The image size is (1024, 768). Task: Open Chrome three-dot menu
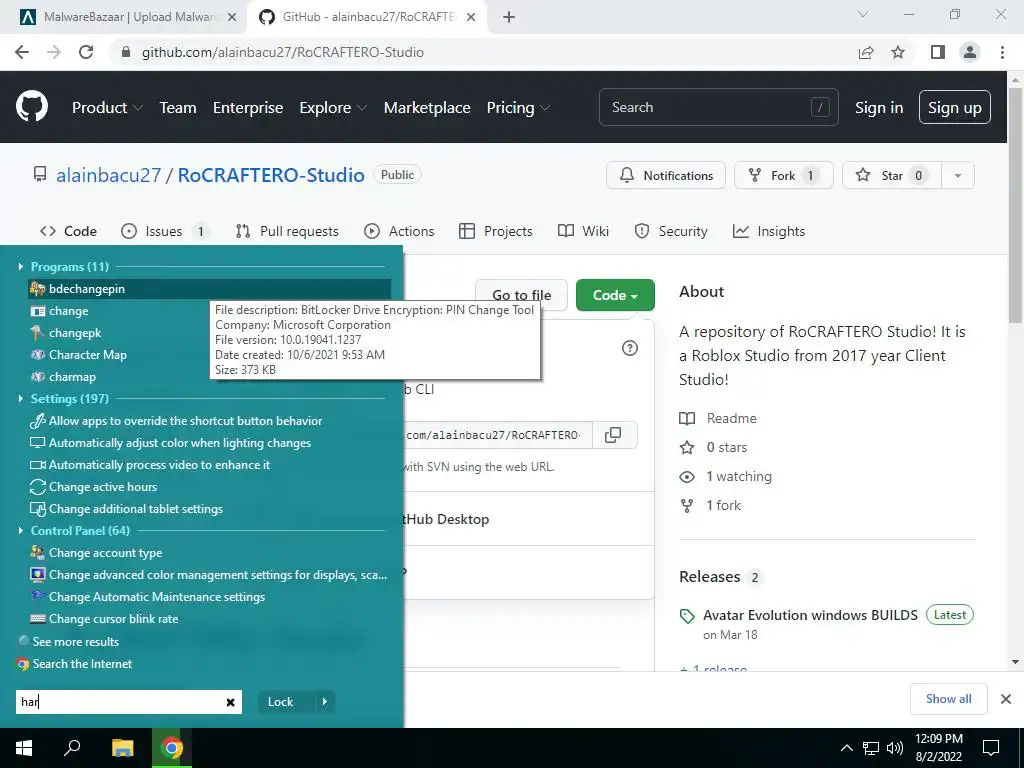(1002, 52)
